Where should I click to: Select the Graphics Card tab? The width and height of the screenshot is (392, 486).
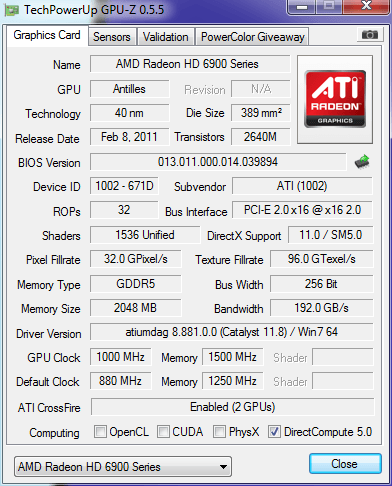pos(47,35)
